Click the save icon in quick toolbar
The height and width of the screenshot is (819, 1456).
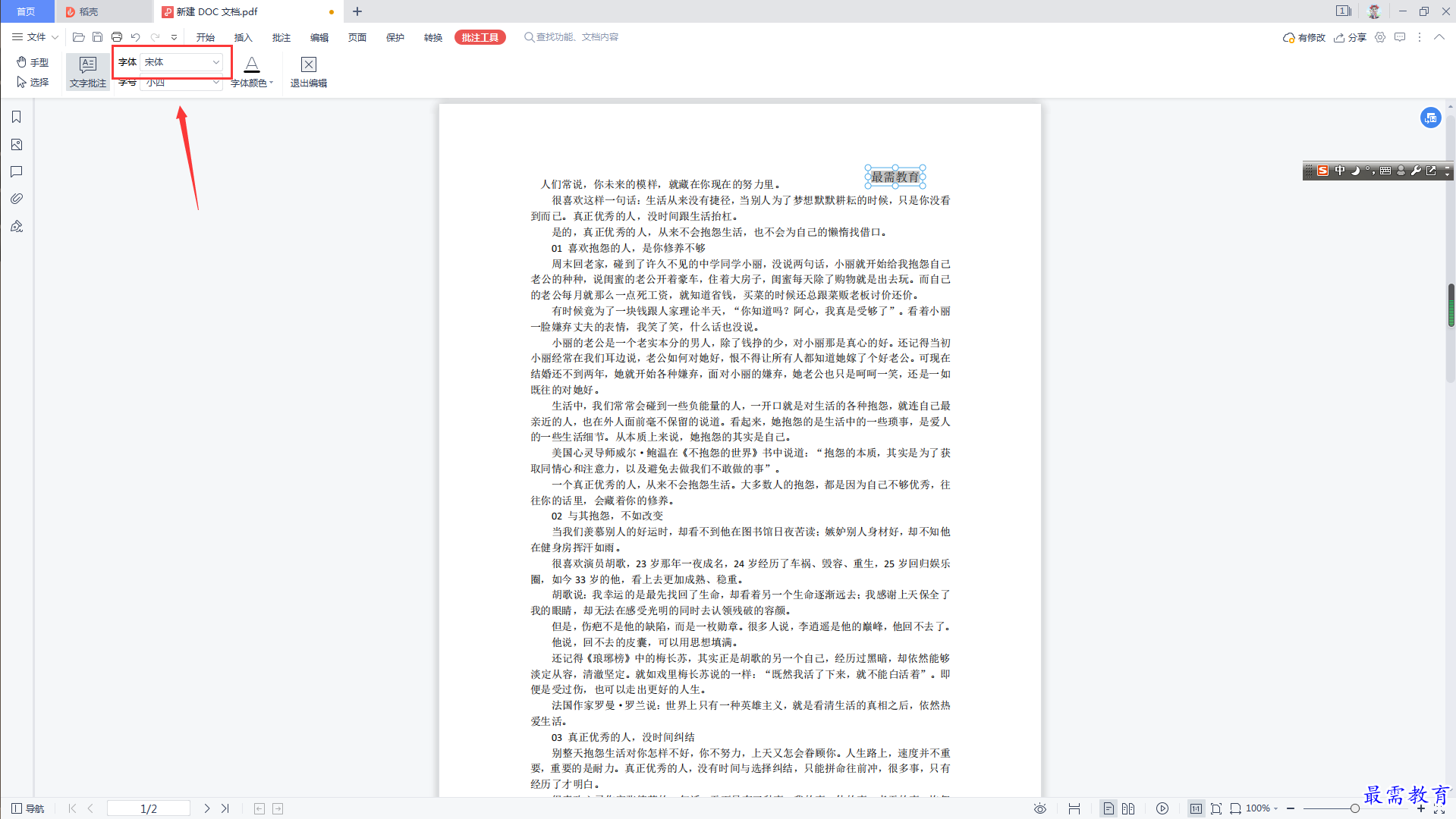pos(97,37)
